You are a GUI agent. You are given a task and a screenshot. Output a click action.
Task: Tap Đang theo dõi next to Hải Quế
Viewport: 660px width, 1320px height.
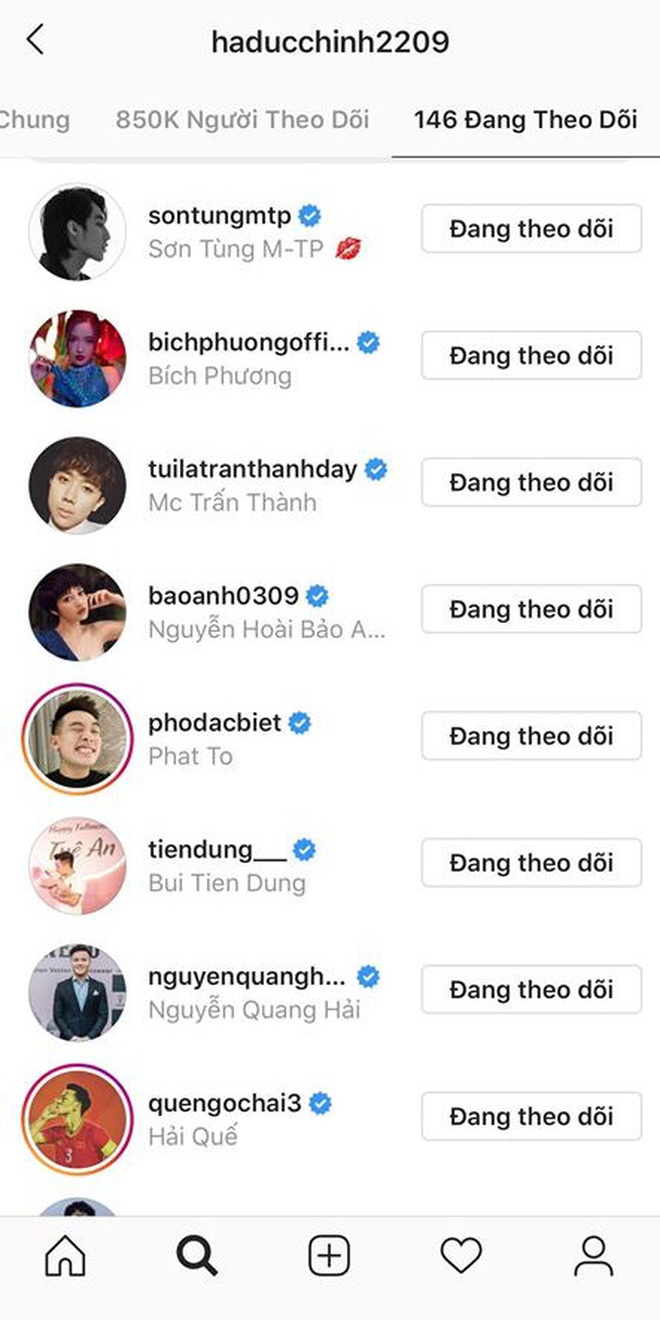pyautogui.click(x=531, y=1116)
